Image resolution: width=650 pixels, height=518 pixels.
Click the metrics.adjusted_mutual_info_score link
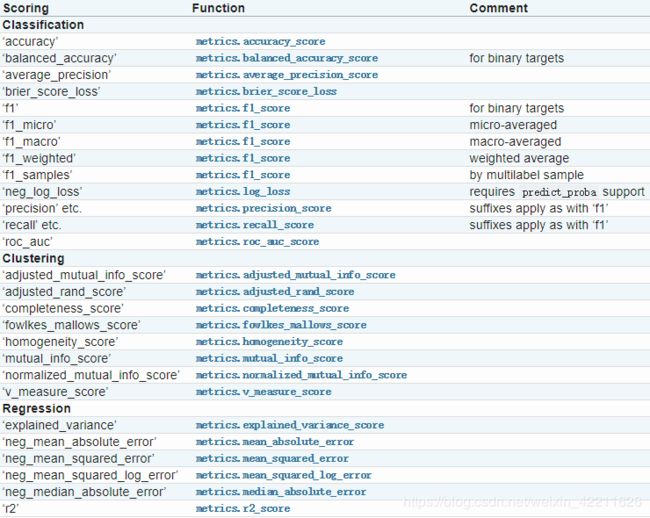point(295,275)
